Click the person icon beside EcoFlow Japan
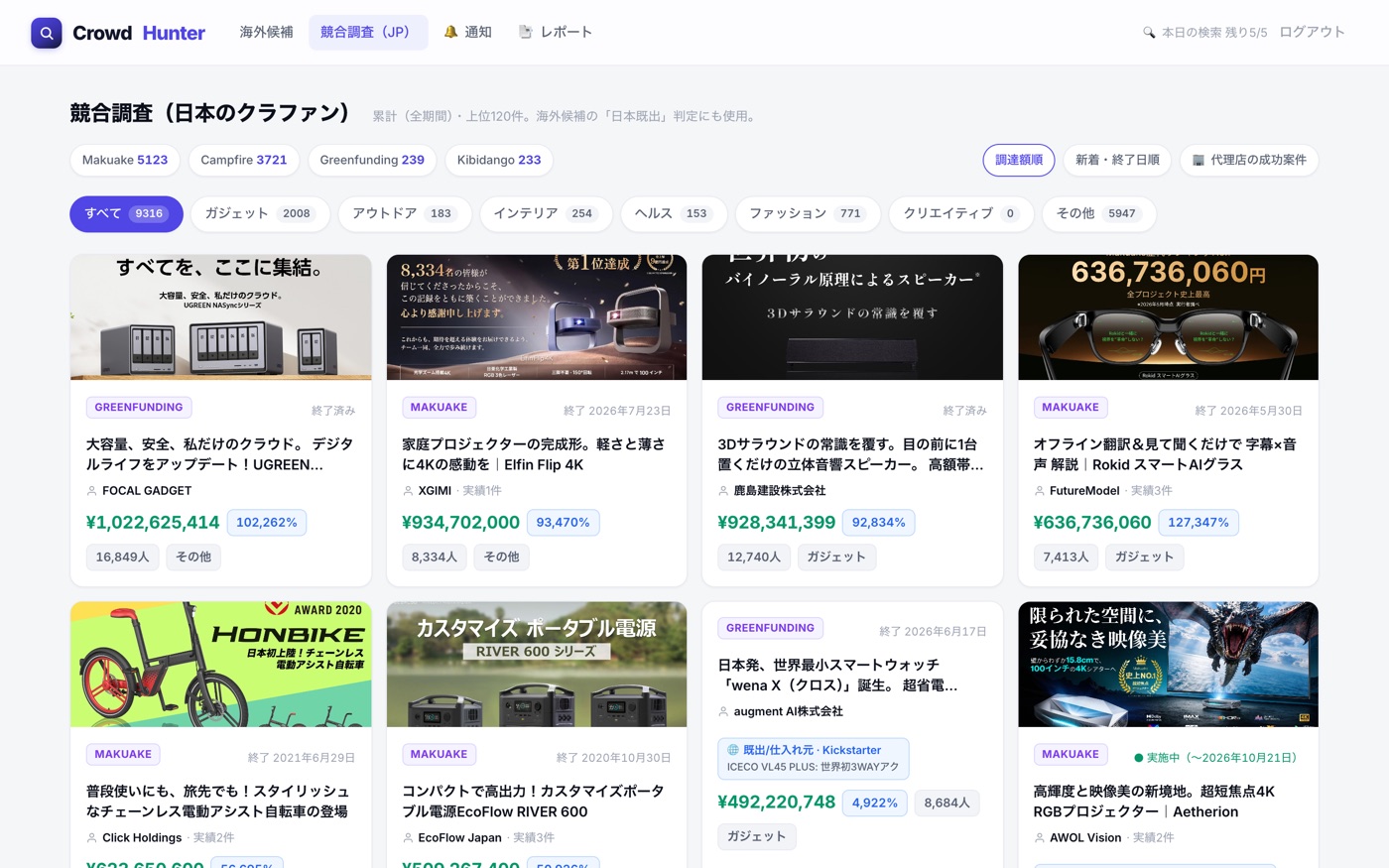Viewport: 1389px width, 868px height. click(x=408, y=838)
